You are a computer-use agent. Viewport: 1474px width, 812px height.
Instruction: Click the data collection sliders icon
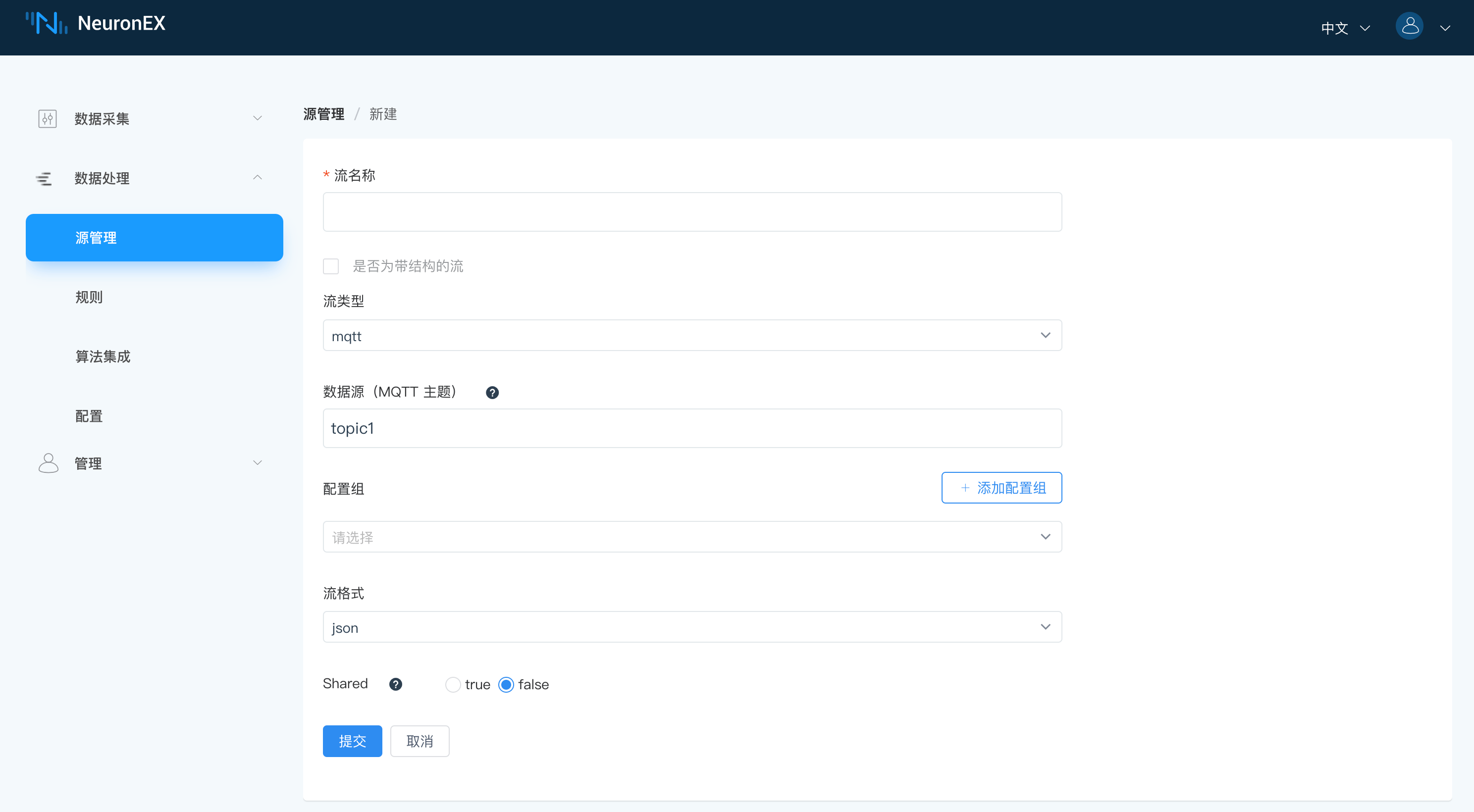[48, 118]
